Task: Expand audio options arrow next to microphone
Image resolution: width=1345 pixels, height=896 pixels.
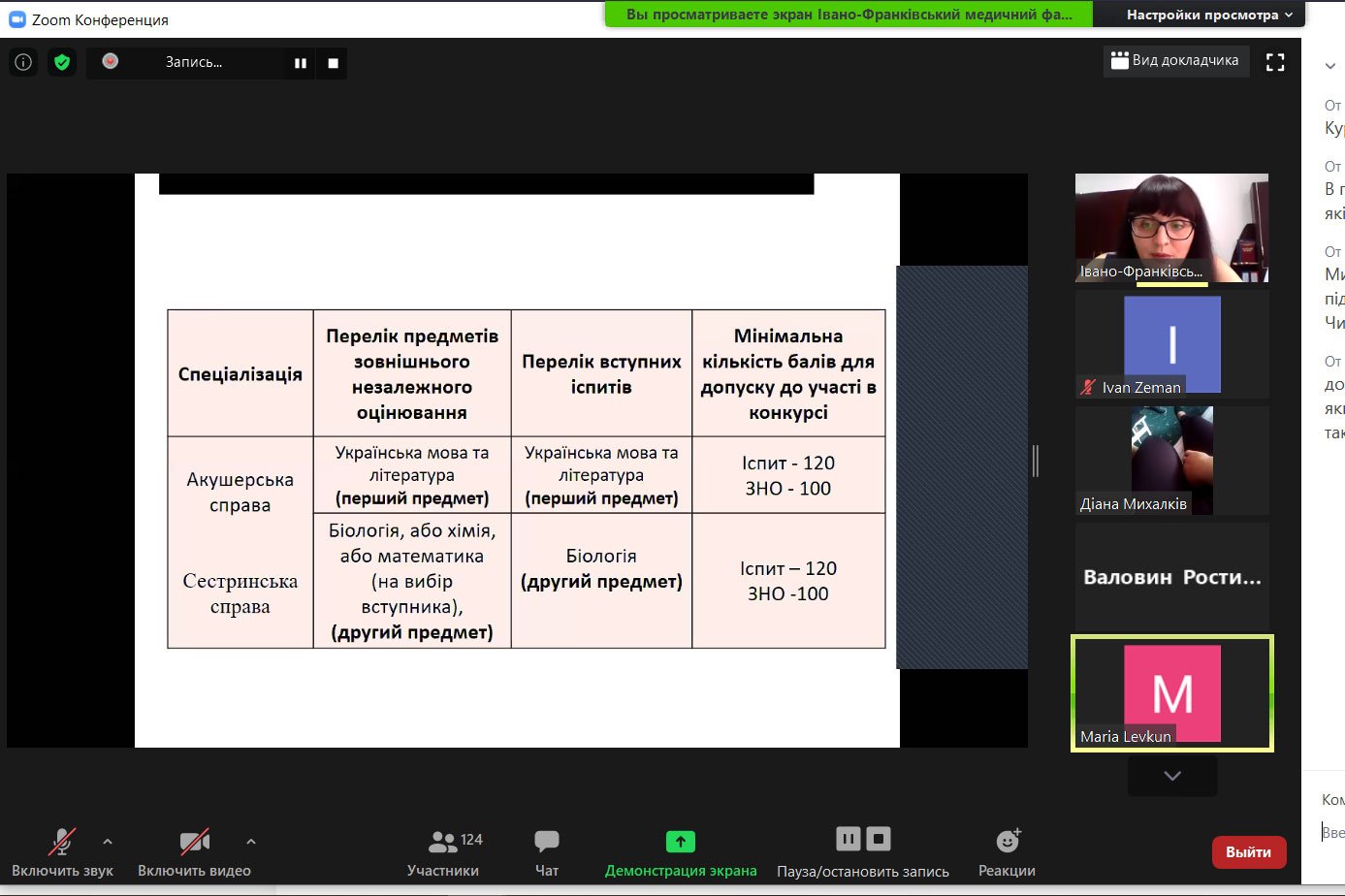Action: click(x=108, y=842)
